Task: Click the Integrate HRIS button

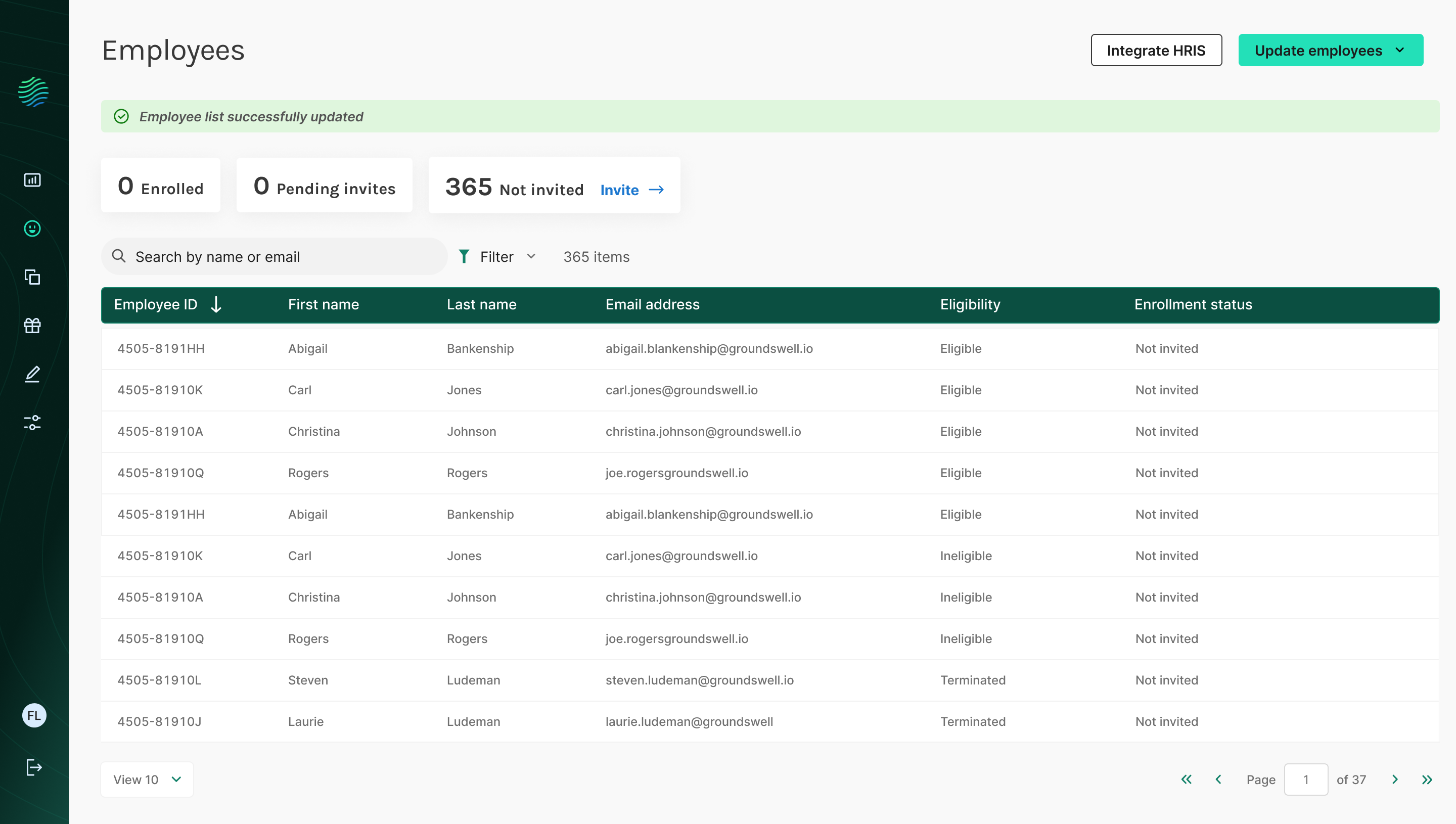Action: click(1156, 51)
